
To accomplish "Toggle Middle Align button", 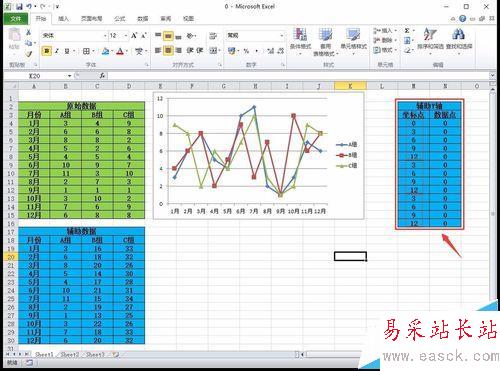I will (168, 35).
